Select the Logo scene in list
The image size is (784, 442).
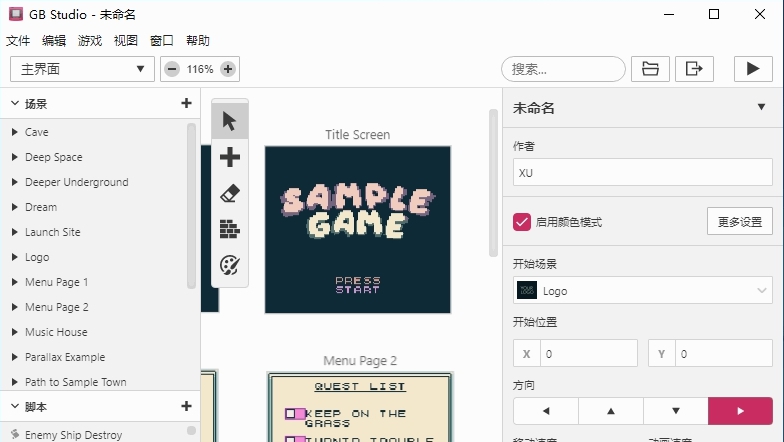(94, 257)
